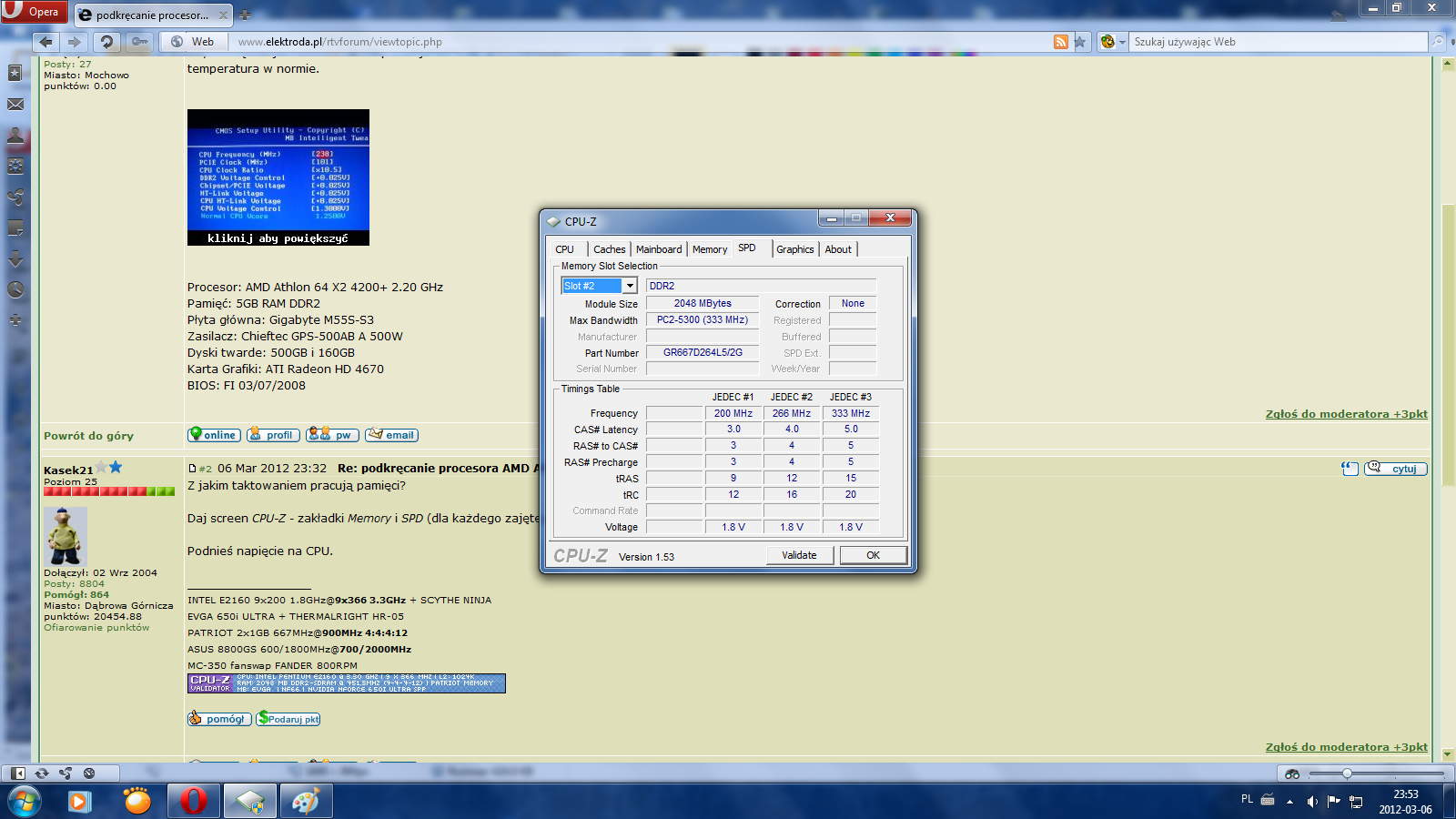The image size is (1456, 819).
Task: Add a panel with the sidebar plus icon
Action: pyautogui.click(x=15, y=320)
